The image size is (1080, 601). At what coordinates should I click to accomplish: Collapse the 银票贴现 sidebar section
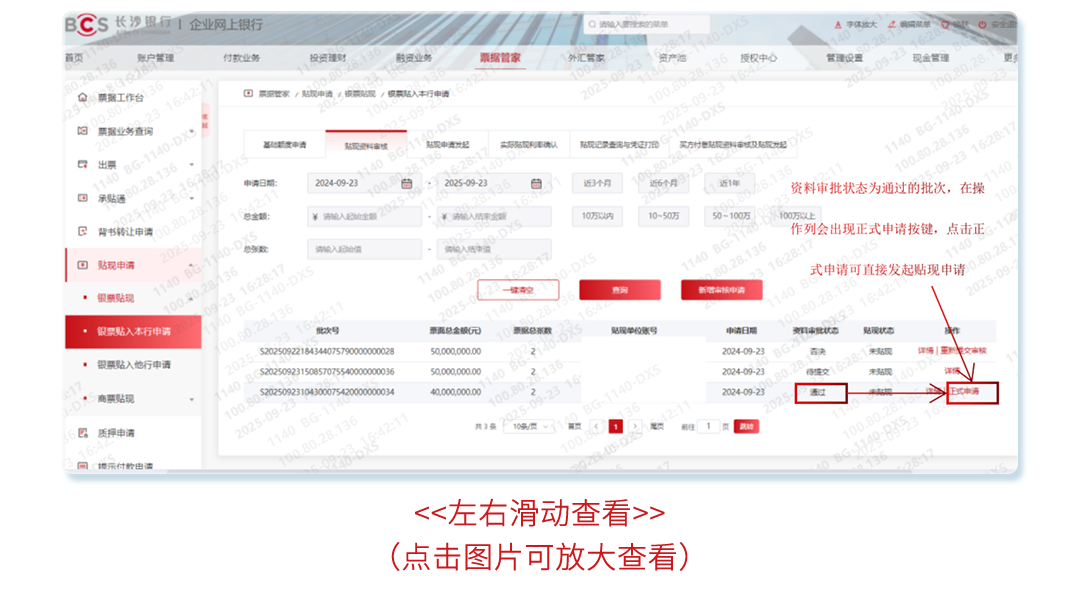point(192,298)
